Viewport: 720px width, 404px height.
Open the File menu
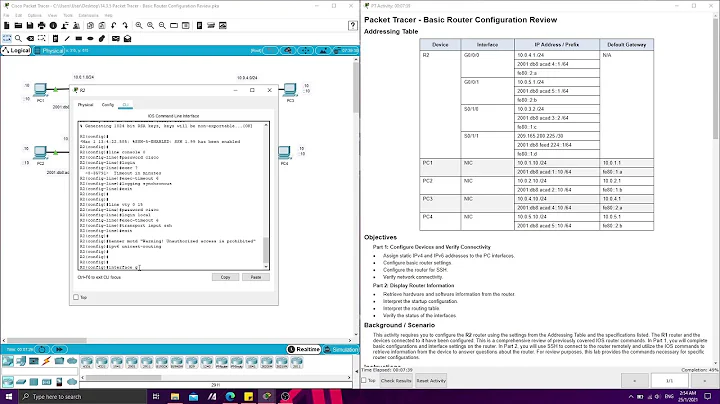pyautogui.click(x=6, y=15)
